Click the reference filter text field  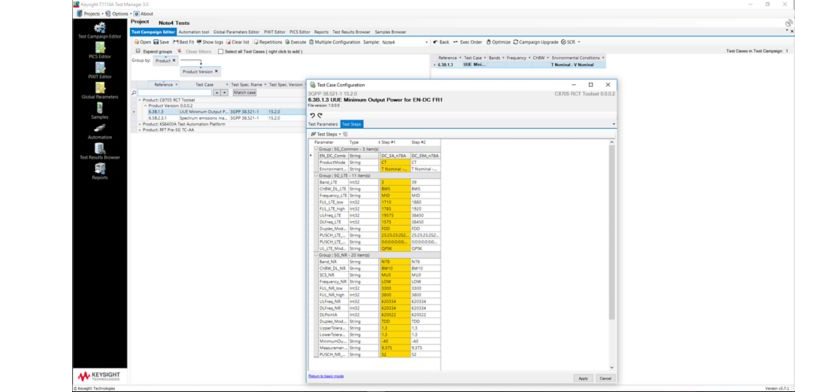tap(175, 92)
